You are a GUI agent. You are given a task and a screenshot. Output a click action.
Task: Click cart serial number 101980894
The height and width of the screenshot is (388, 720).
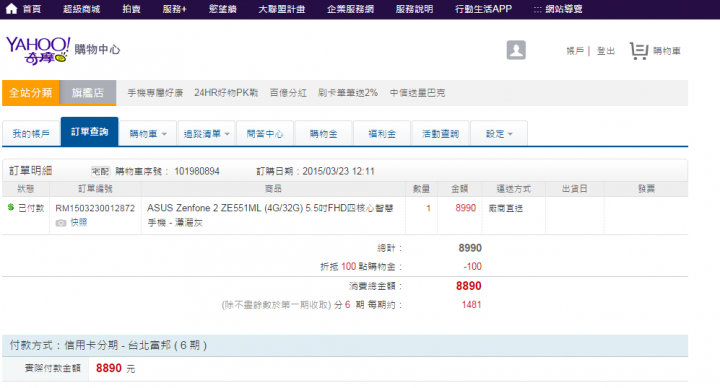tap(197, 171)
